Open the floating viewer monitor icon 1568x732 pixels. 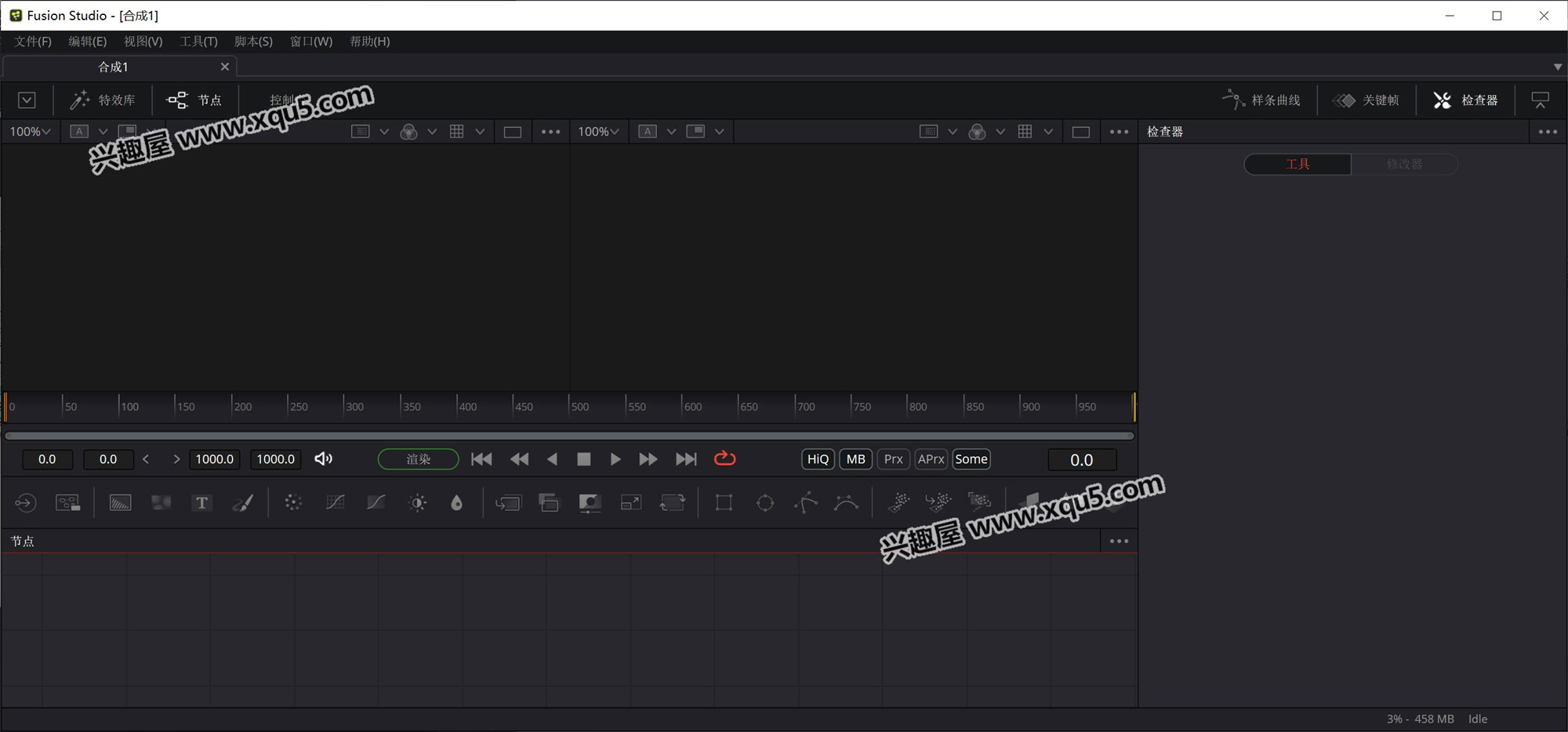click(1541, 100)
